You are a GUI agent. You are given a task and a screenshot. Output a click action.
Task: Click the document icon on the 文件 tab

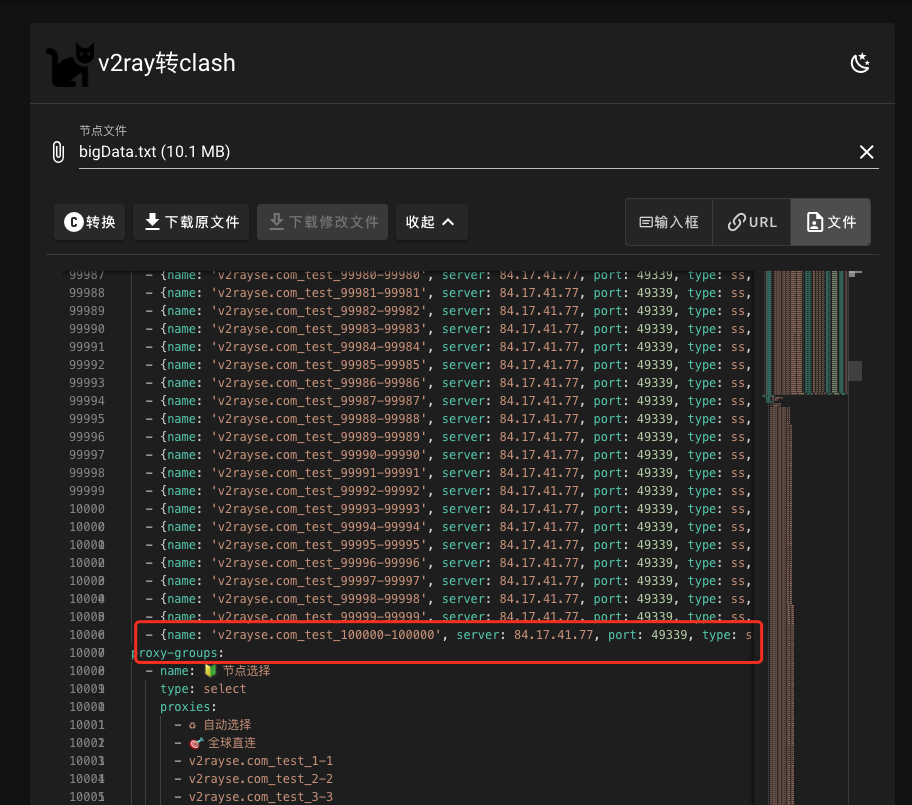coord(817,222)
